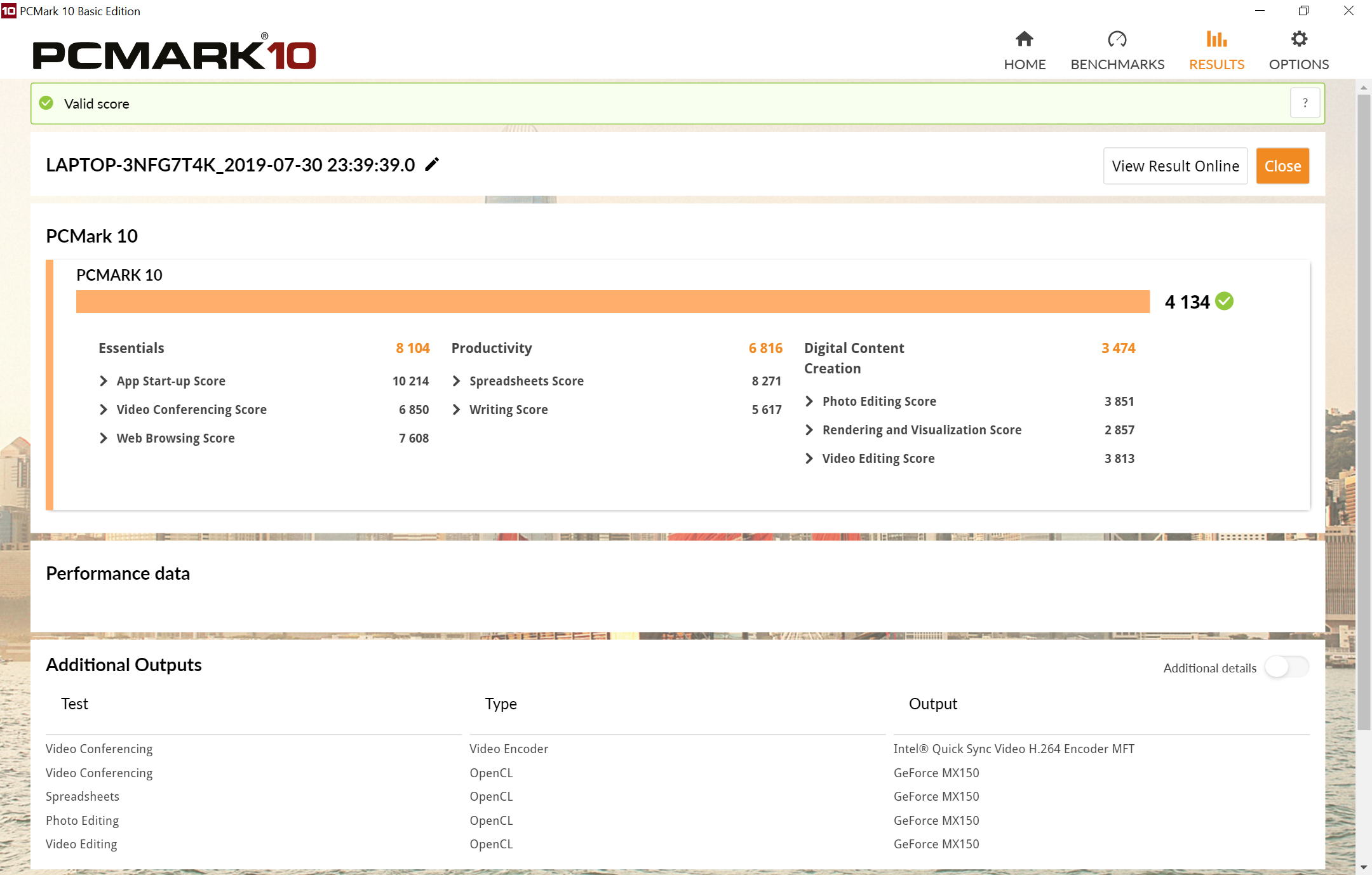Image resolution: width=1372 pixels, height=875 pixels.
Task: Click the Spreadsheets value 8 271
Action: pos(766,381)
